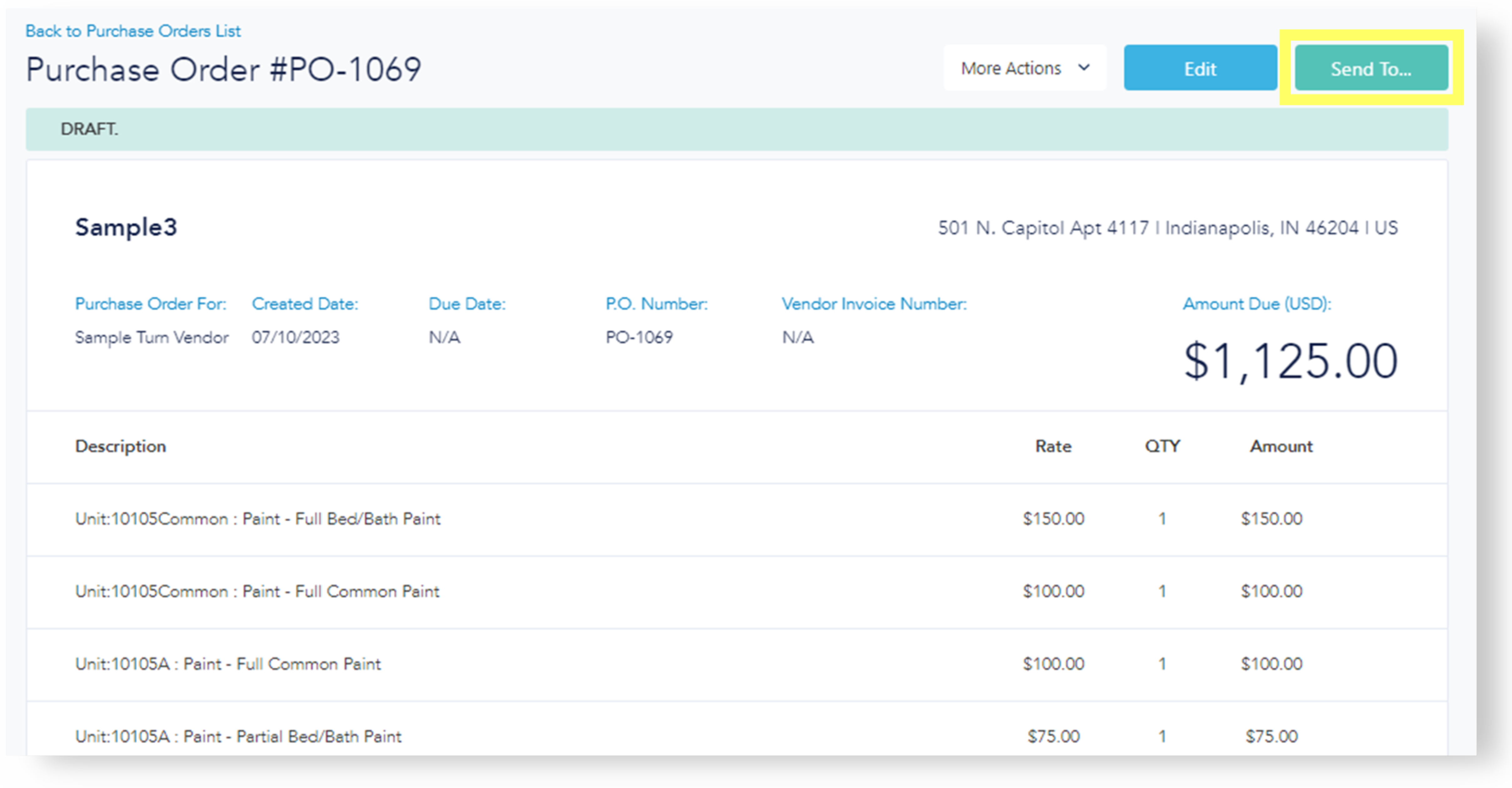Click the Amount column header
This screenshot has width=1512, height=788.
1281,446
